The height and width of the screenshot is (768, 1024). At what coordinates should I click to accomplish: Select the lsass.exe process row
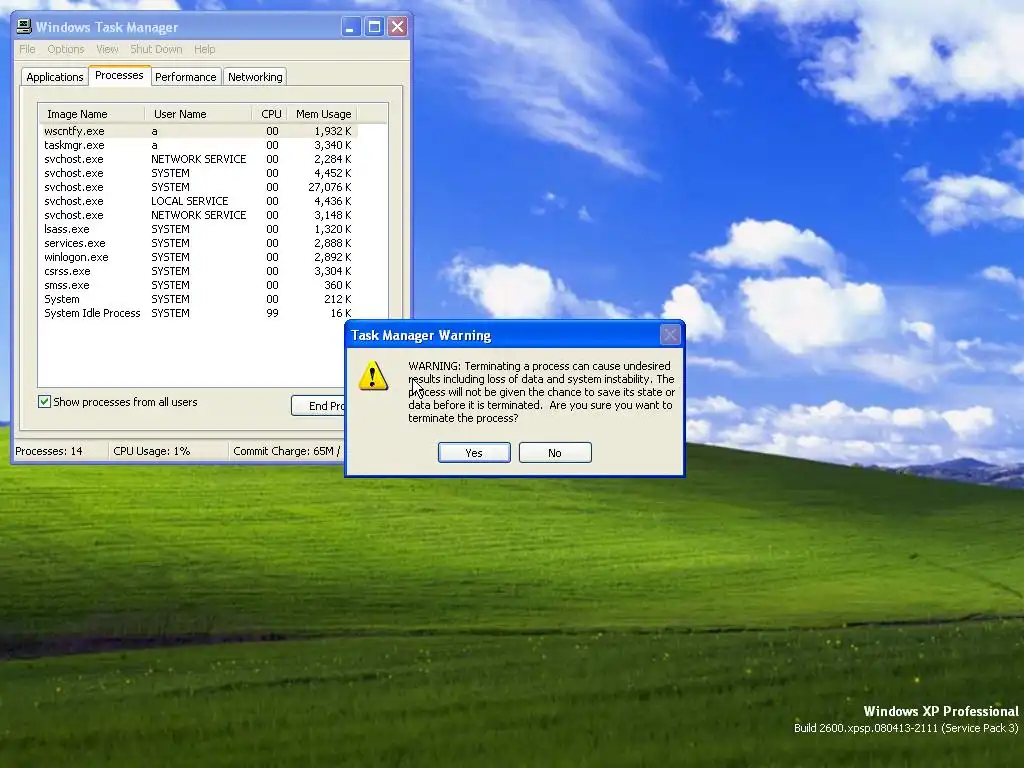(x=198, y=229)
